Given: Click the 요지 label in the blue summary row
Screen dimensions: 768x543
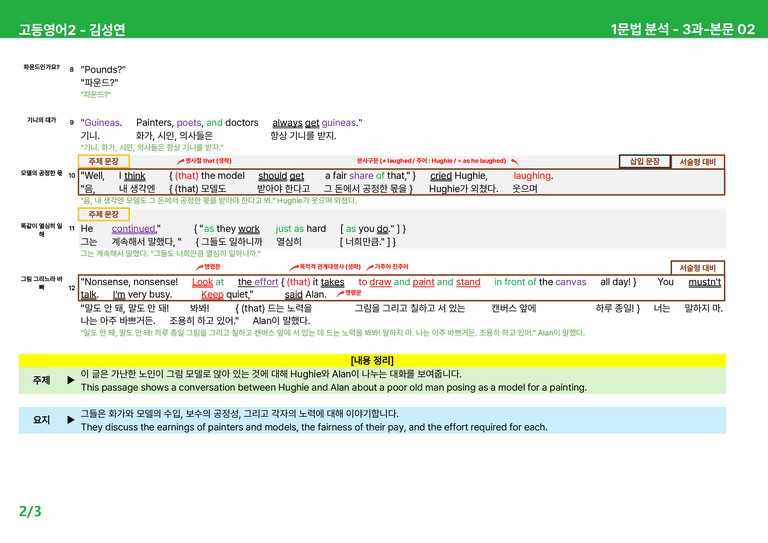Looking at the screenshot, I should (x=42, y=420).
